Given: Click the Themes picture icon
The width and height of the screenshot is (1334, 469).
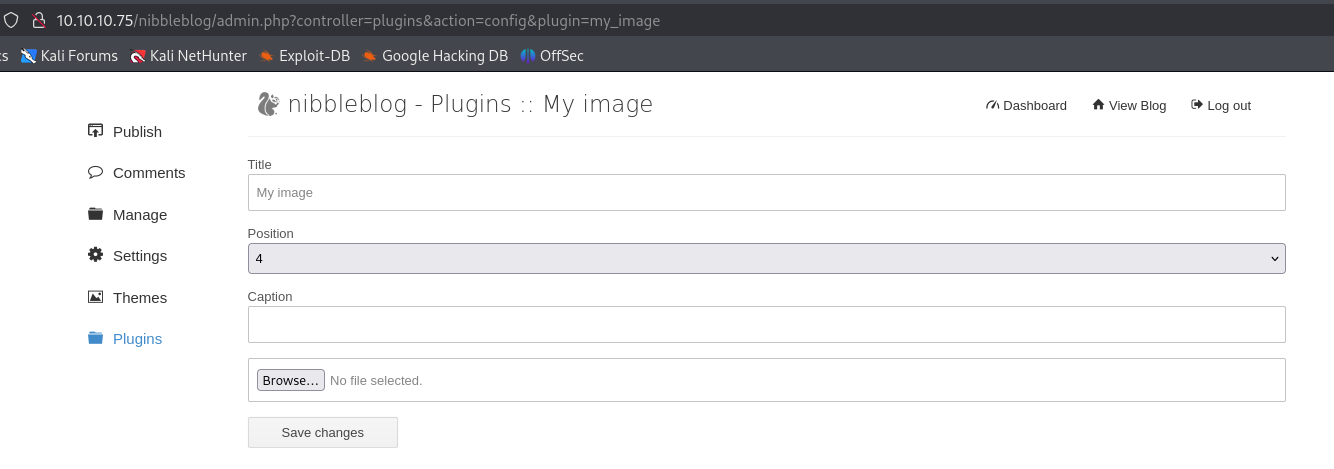Looking at the screenshot, I should click(x=96, y=297).
